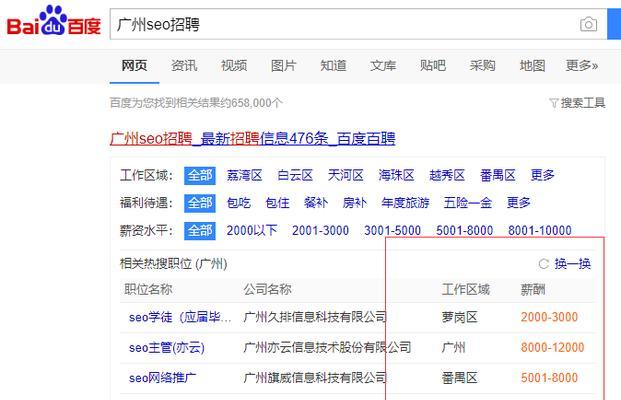Select 全部 in 福利待遇 row
The width and height of the screenshot is (621, 400).
(200, 203)
